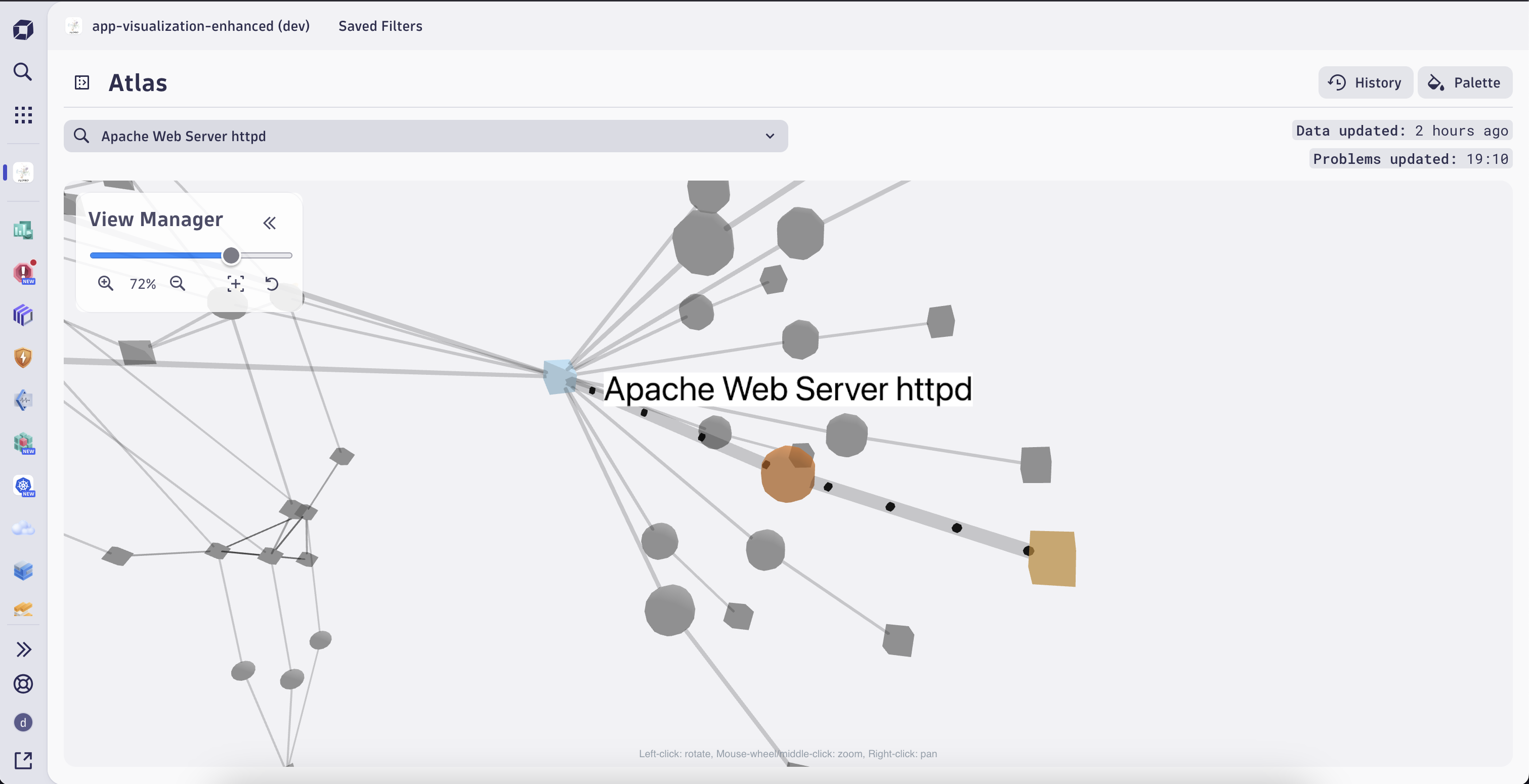Open the Palette options
The width and height of the screenshot is (1529, 784).
click(x=1464, y=82)
